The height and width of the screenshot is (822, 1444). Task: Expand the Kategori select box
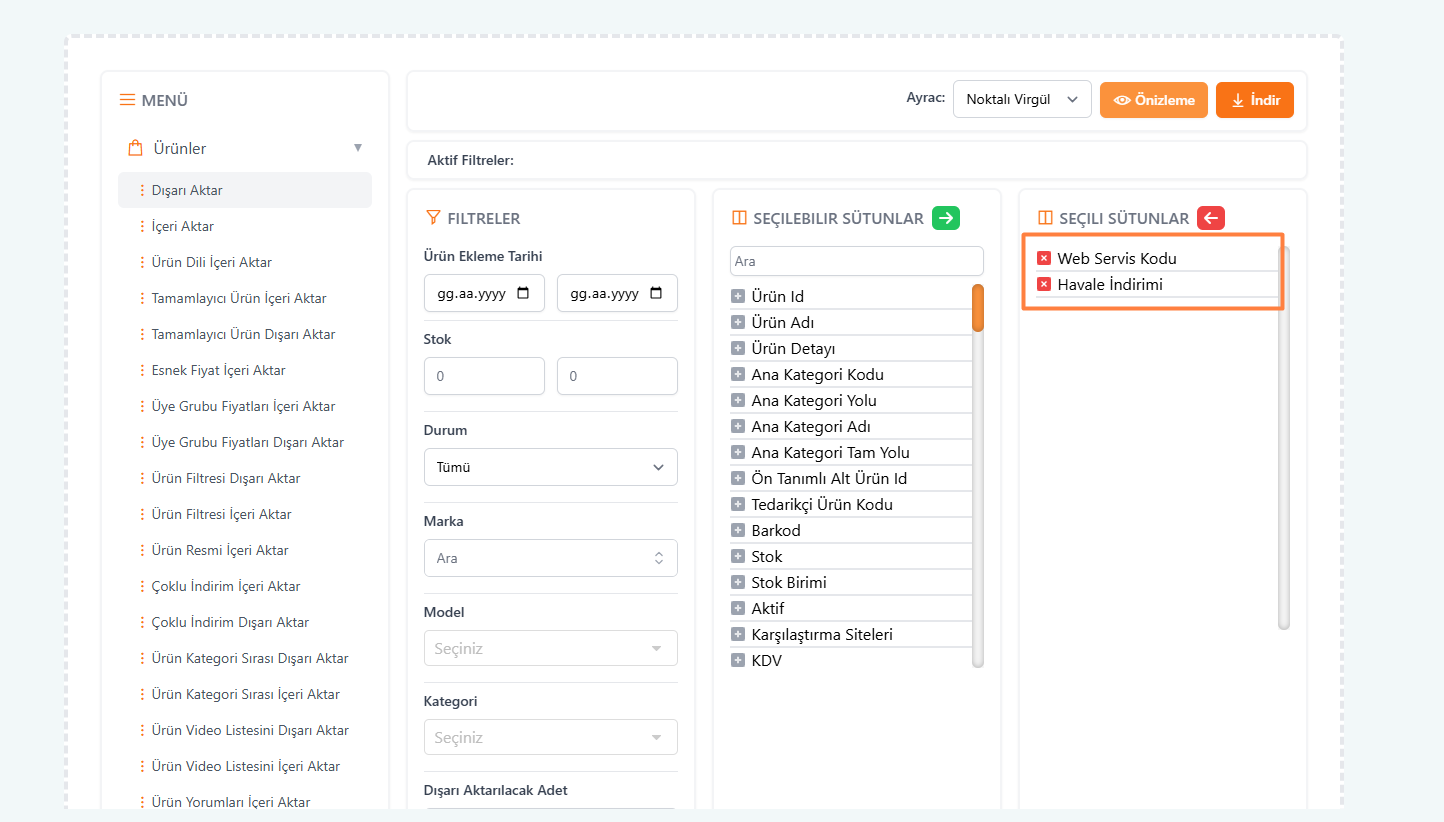coord(550,737)
